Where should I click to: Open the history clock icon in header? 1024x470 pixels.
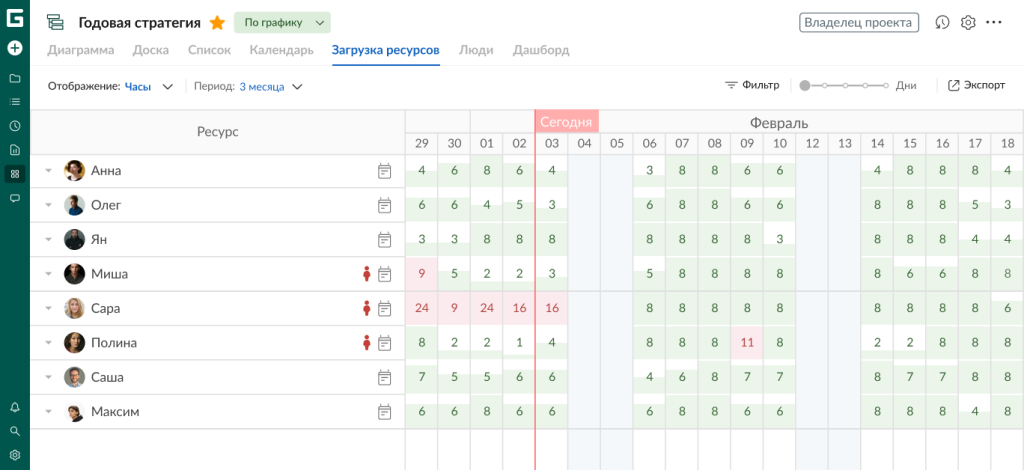(x=942, y=23)
